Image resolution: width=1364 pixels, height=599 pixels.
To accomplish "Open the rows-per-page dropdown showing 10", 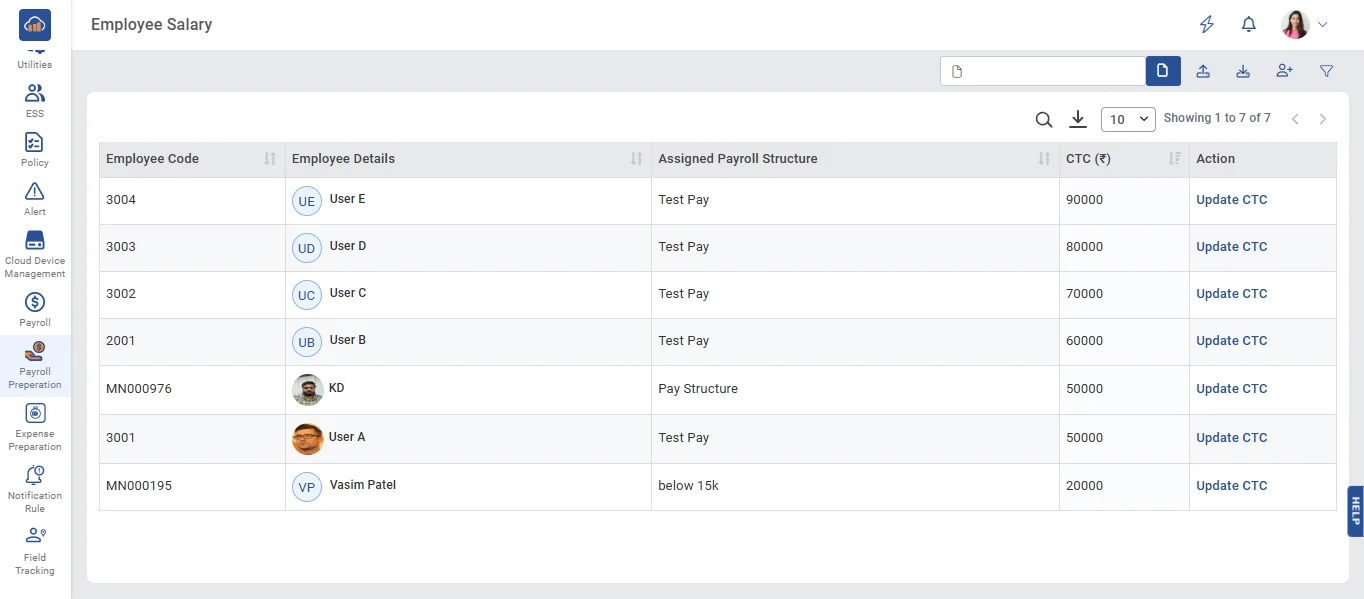I will [1128, 120].
